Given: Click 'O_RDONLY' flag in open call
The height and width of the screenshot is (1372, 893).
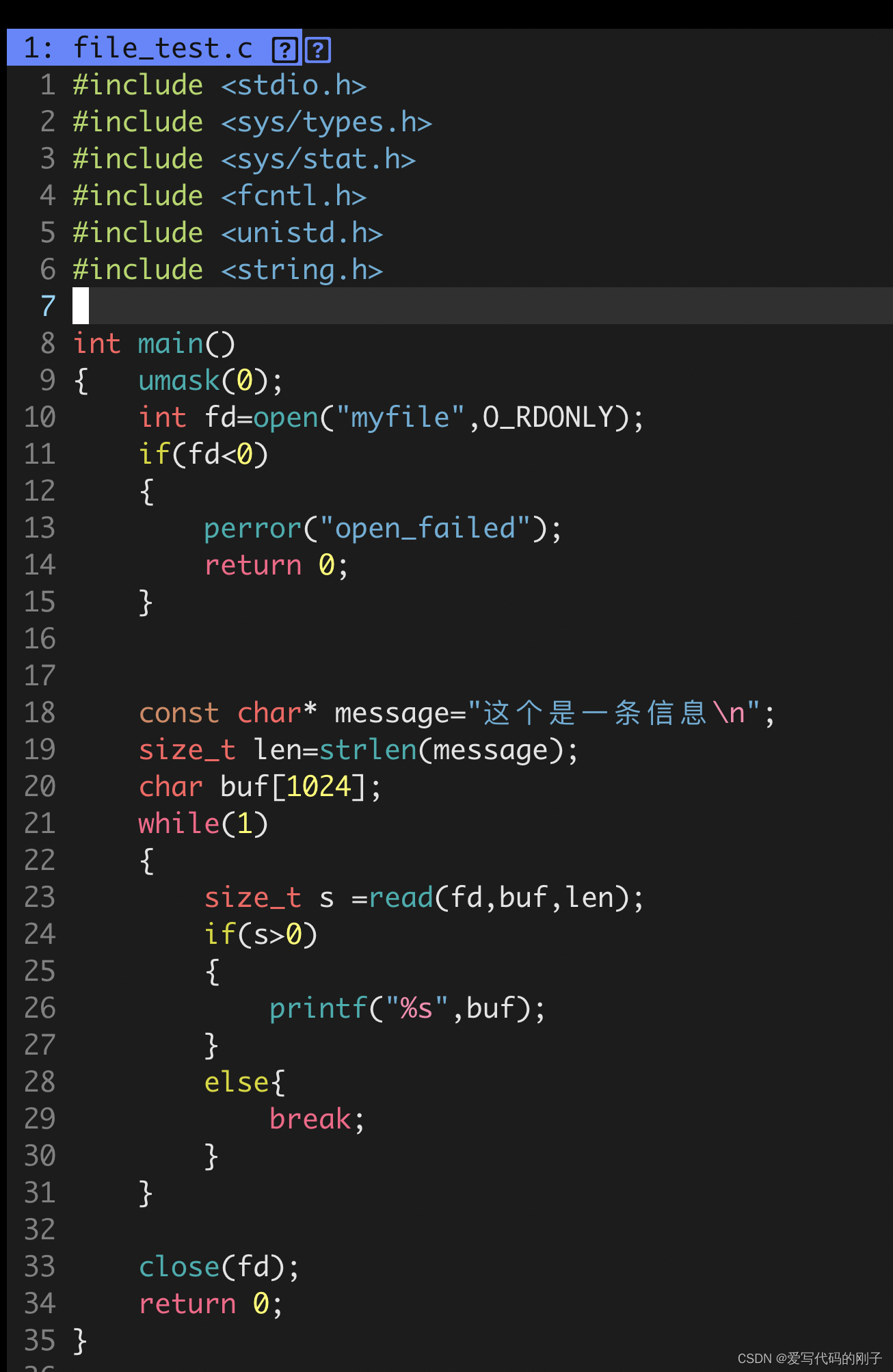Looking at the screenshot, I should [x=548, y=417].
